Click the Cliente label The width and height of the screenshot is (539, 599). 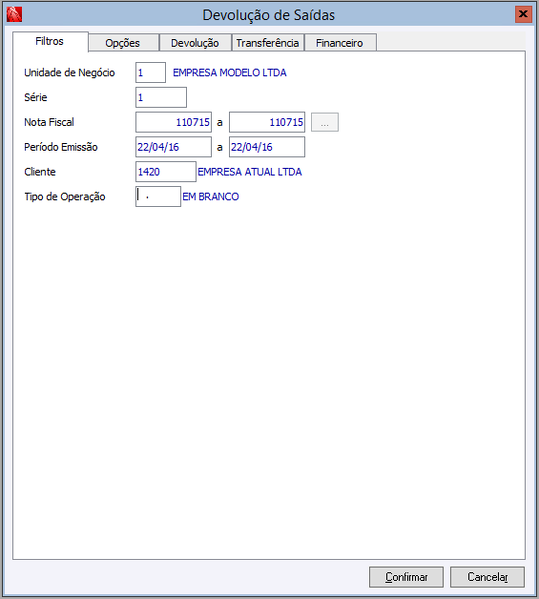40,172
